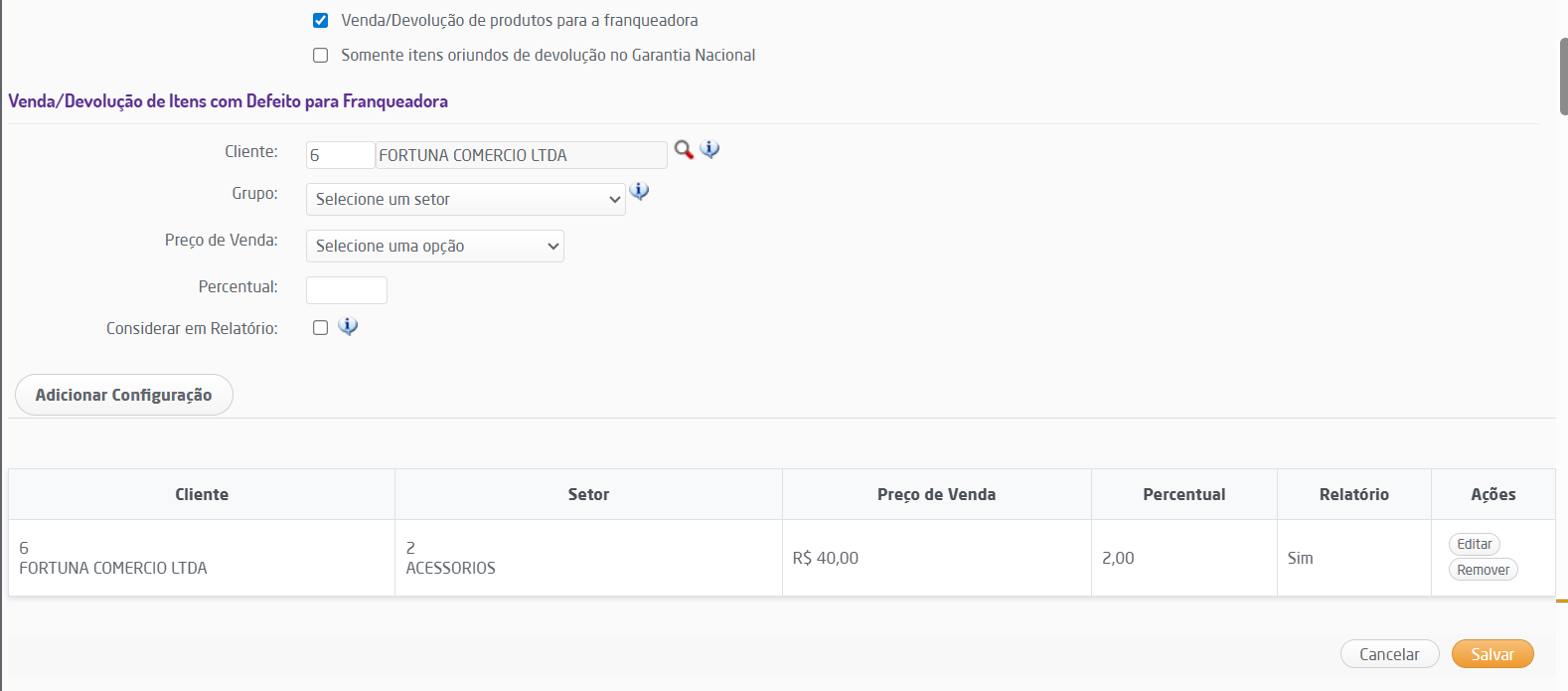
Task: Uncheck Venda/Devolução de produtos para a franqueadora
Action: (320, 21)
